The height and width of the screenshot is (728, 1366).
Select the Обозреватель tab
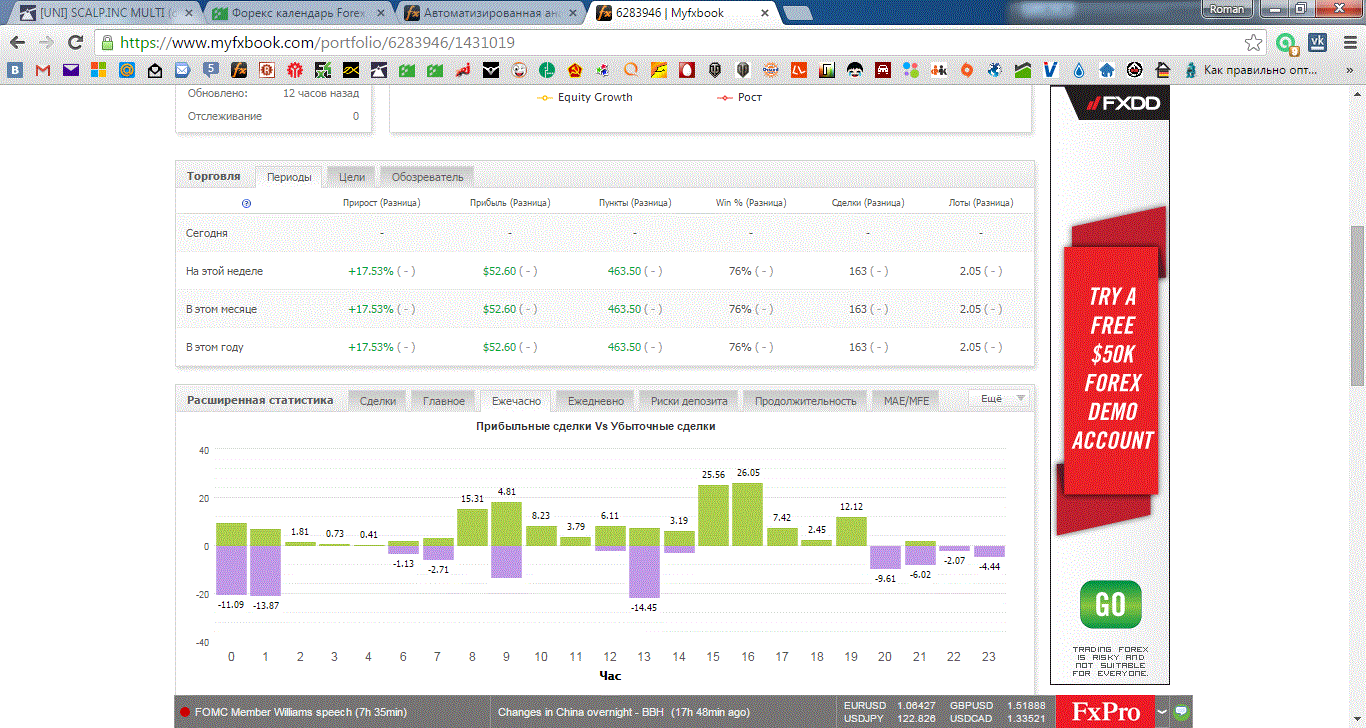[x=428, y=177]
